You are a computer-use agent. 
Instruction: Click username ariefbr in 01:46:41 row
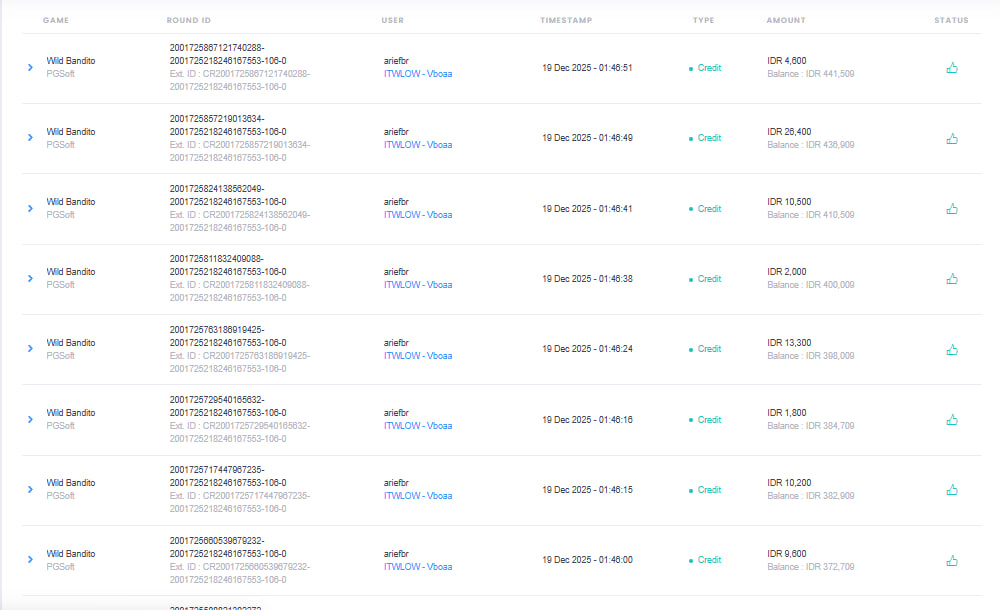click(x=396, y=202)
